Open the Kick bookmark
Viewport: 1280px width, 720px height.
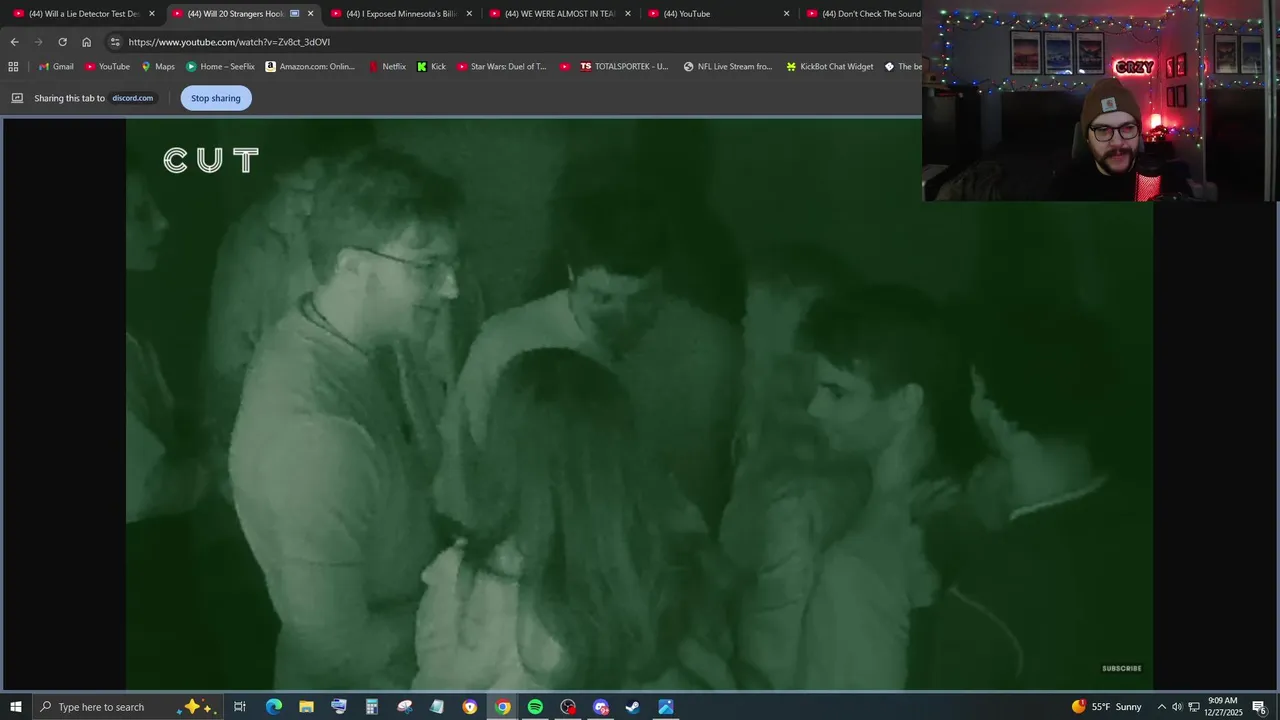pos(431,67)
